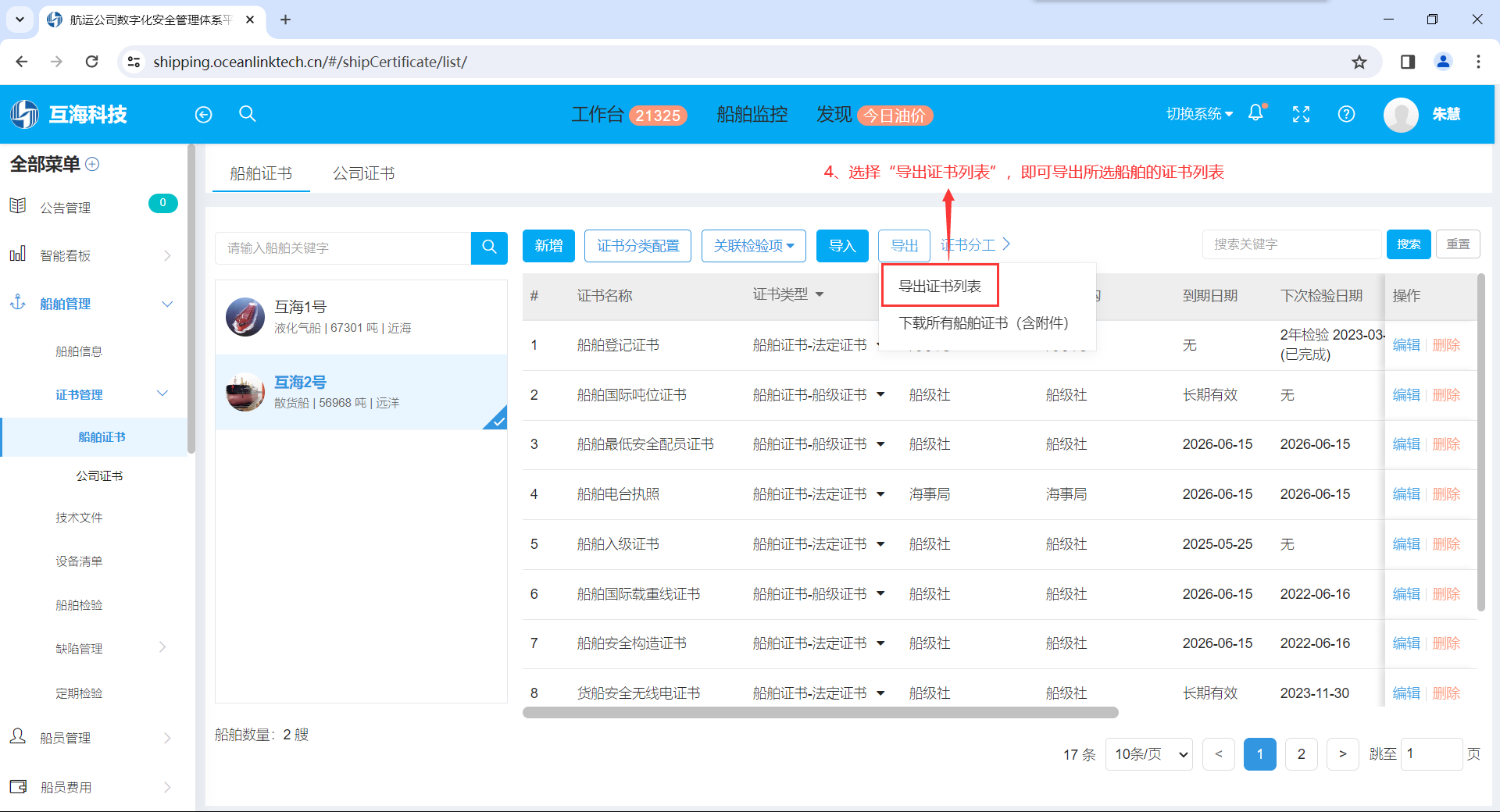
Task: Open the 证书类型 column filter arrow
Action: point(820,294)
